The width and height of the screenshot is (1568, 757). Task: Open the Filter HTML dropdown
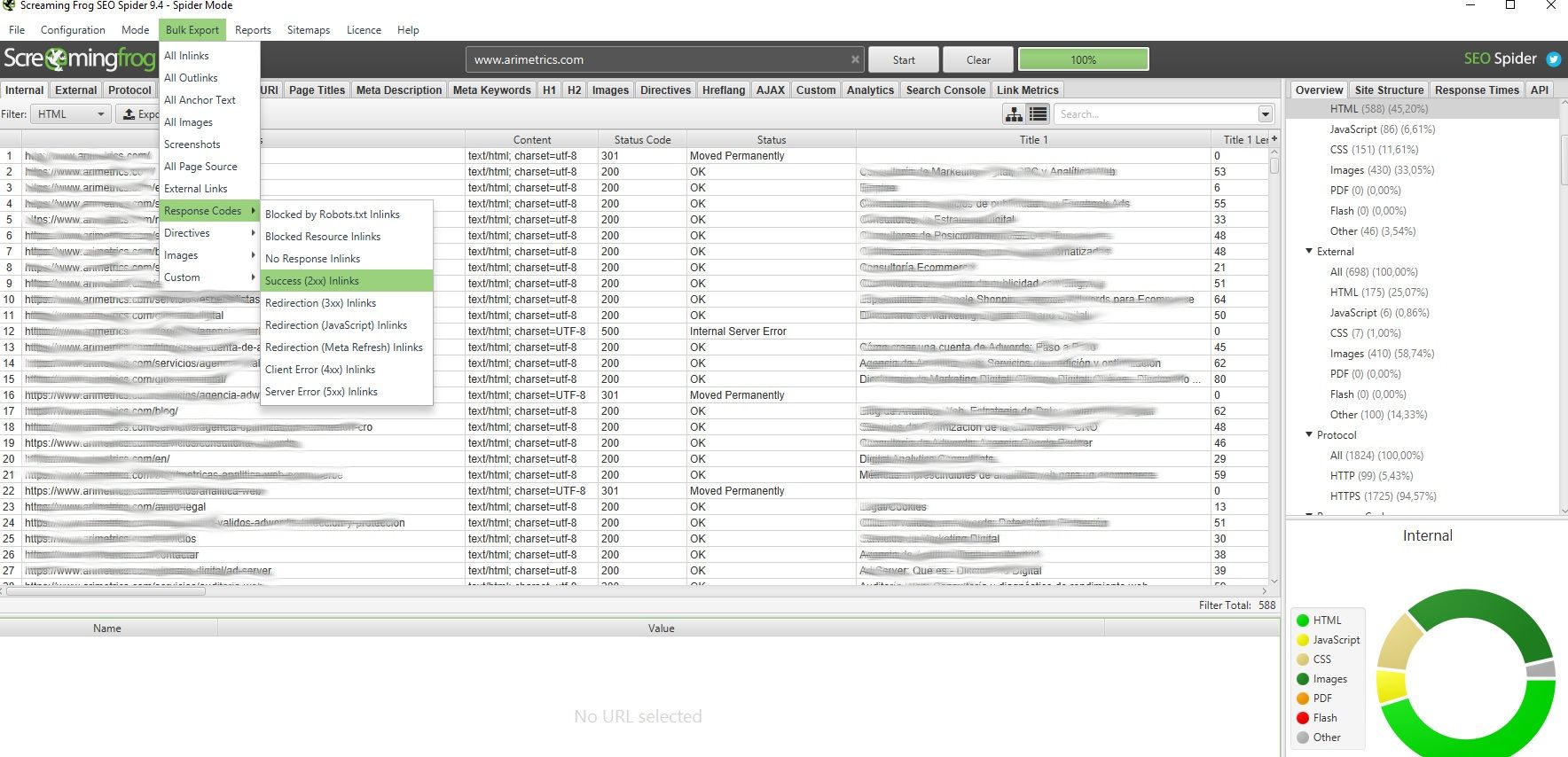click(x=70, y=113)
